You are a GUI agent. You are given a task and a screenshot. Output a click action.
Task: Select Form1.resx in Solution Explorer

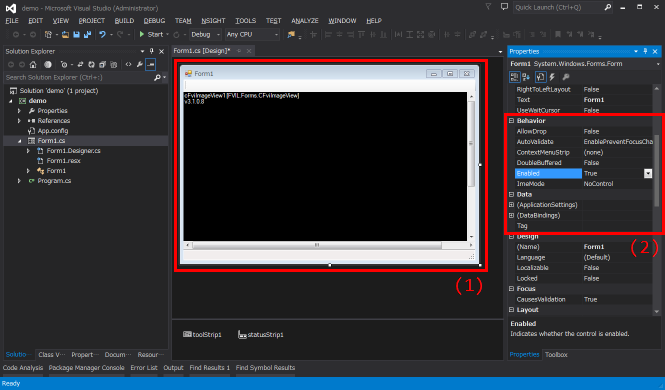(x=63, y=161)
